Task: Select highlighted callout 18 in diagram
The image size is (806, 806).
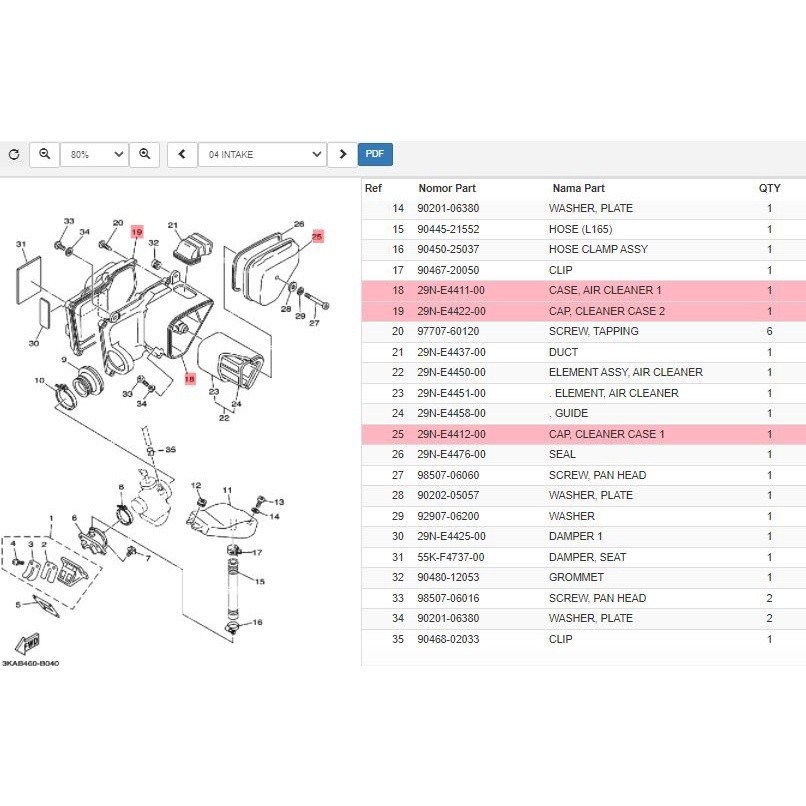Action: click(x=188, y=380)
